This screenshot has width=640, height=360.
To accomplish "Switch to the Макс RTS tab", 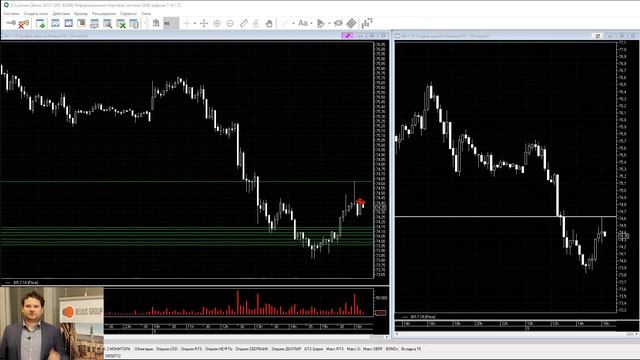I will 336,349.
